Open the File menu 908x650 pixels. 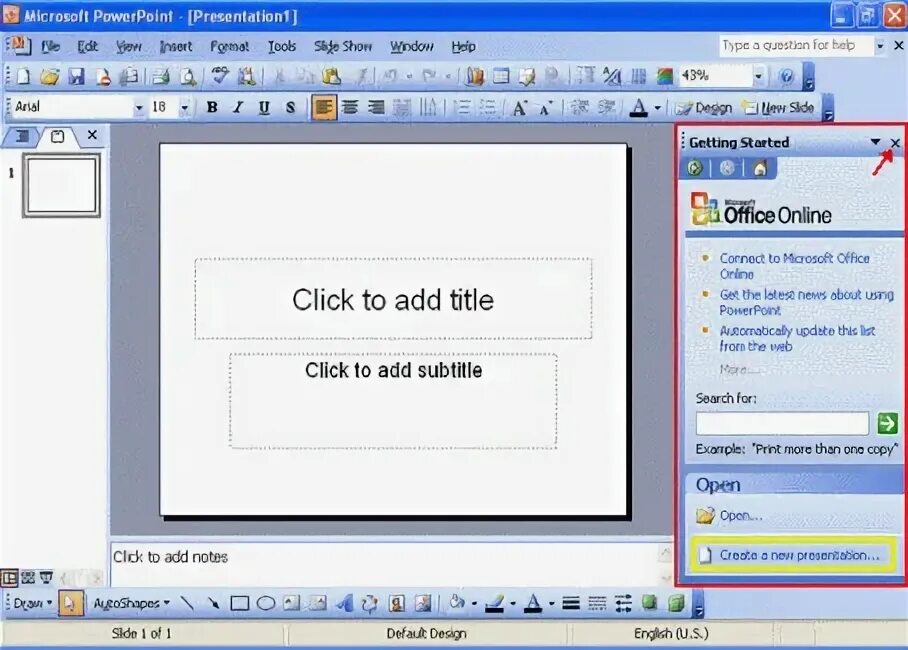50,46
